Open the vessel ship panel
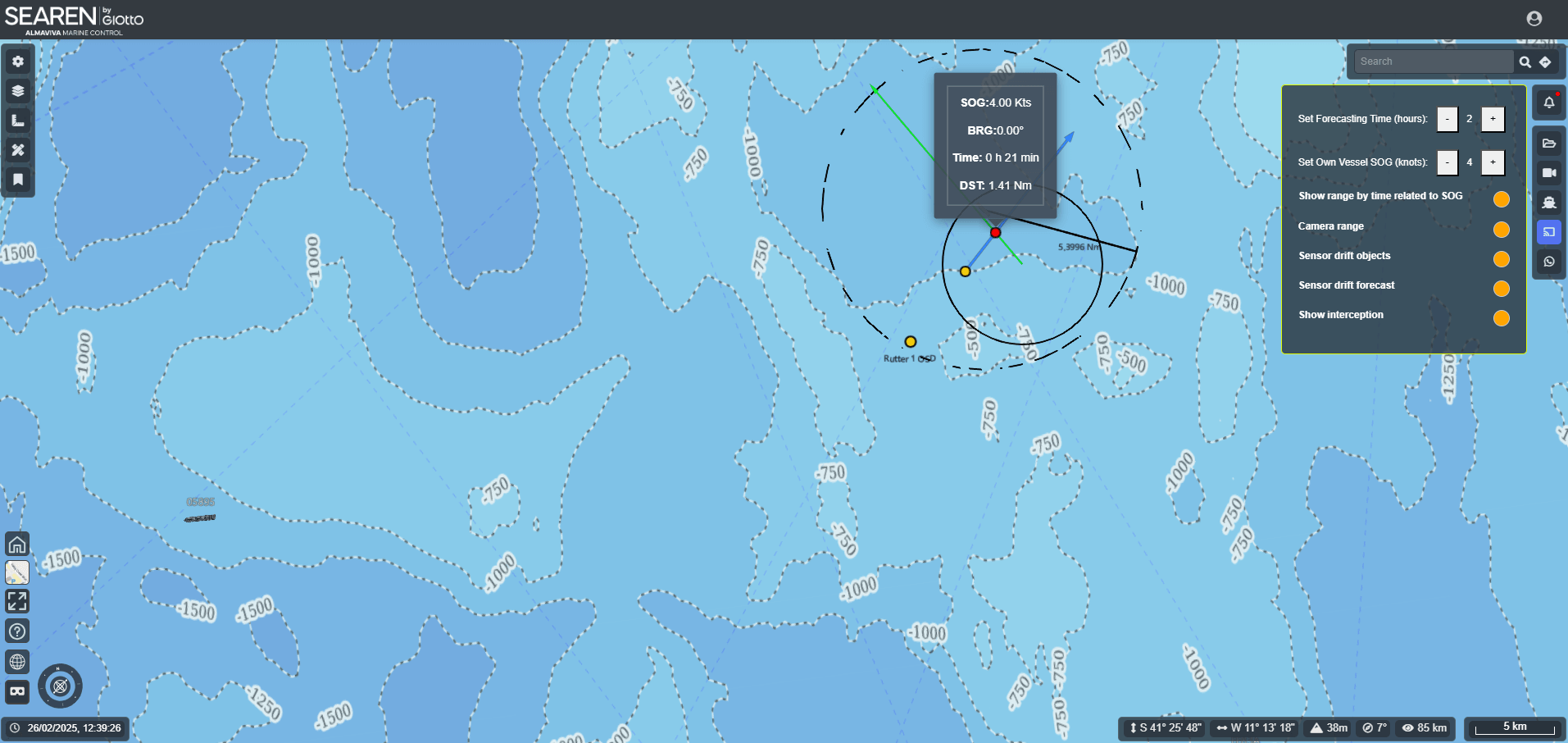1568x743 pixels. [1548, 203]
